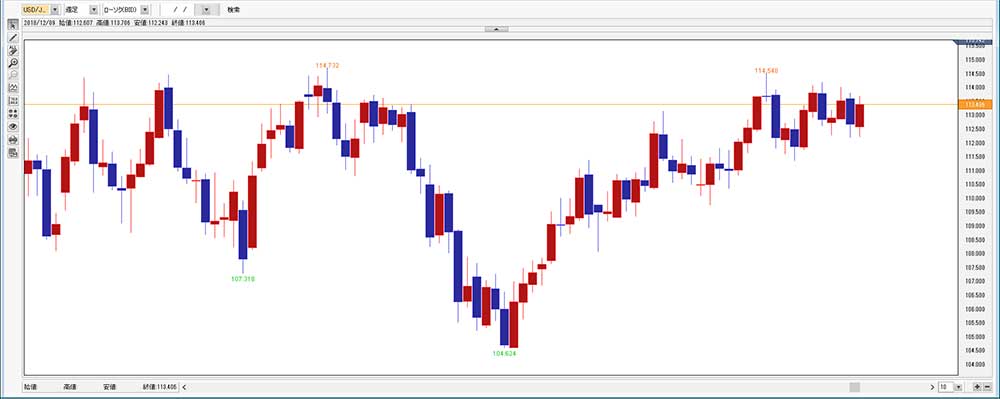This screenshot has width=1000, height=399.
Task: Open the date picker dropdown arrow
Action: click(207, 10)
